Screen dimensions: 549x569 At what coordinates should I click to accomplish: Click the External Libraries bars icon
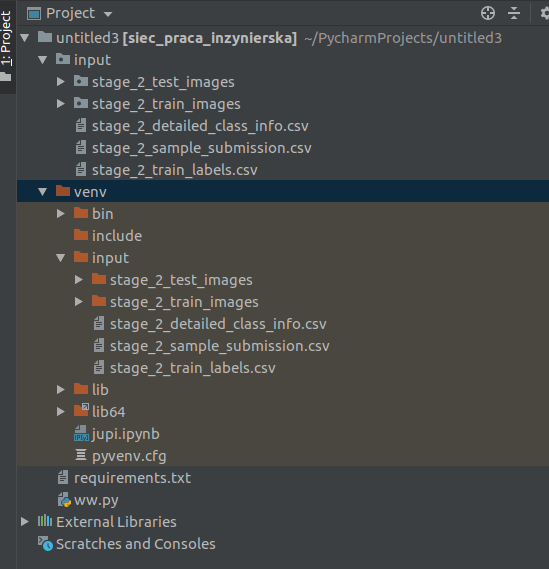pos(45,521)
